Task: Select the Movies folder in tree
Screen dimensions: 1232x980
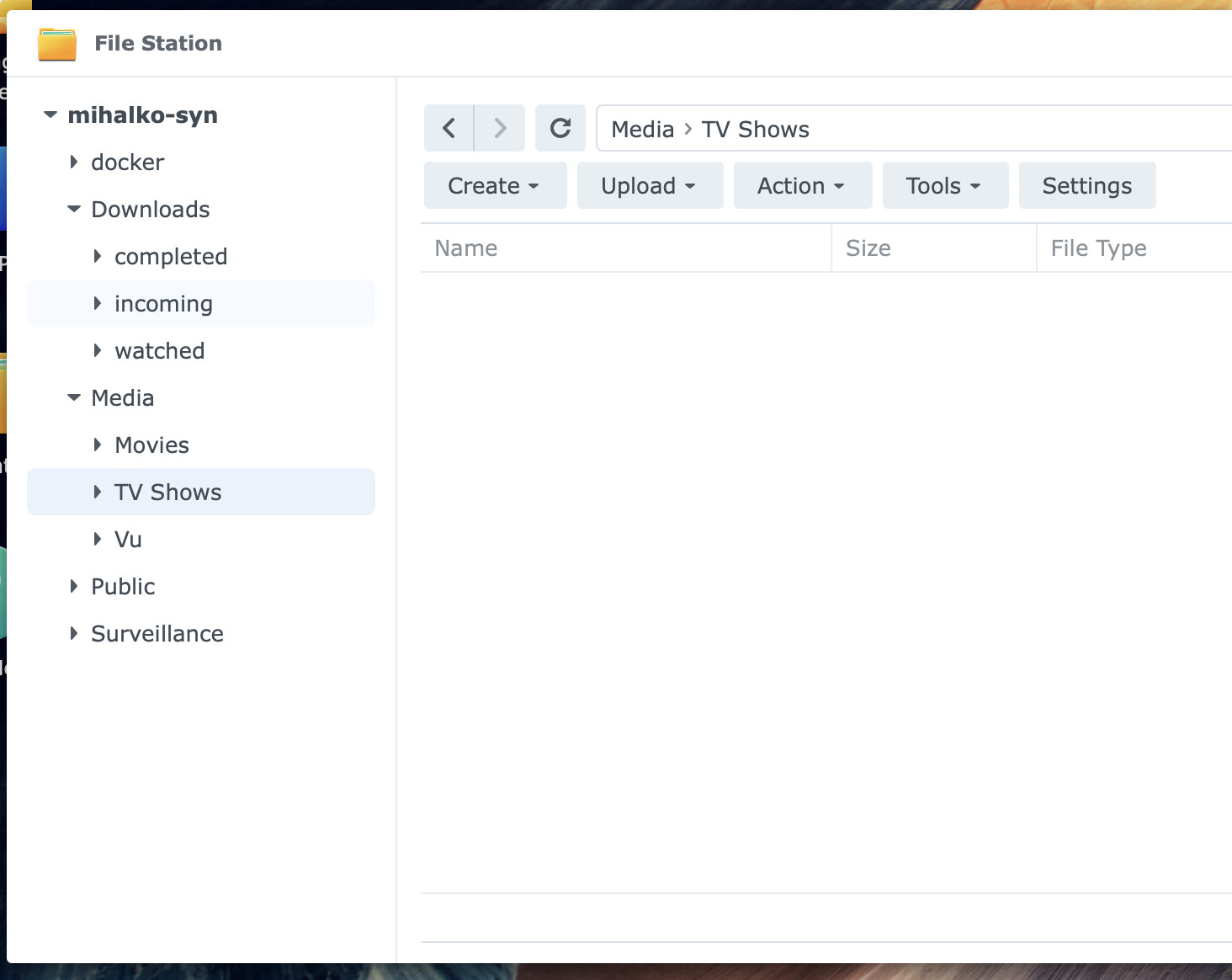Action: (x=152, y=445)
